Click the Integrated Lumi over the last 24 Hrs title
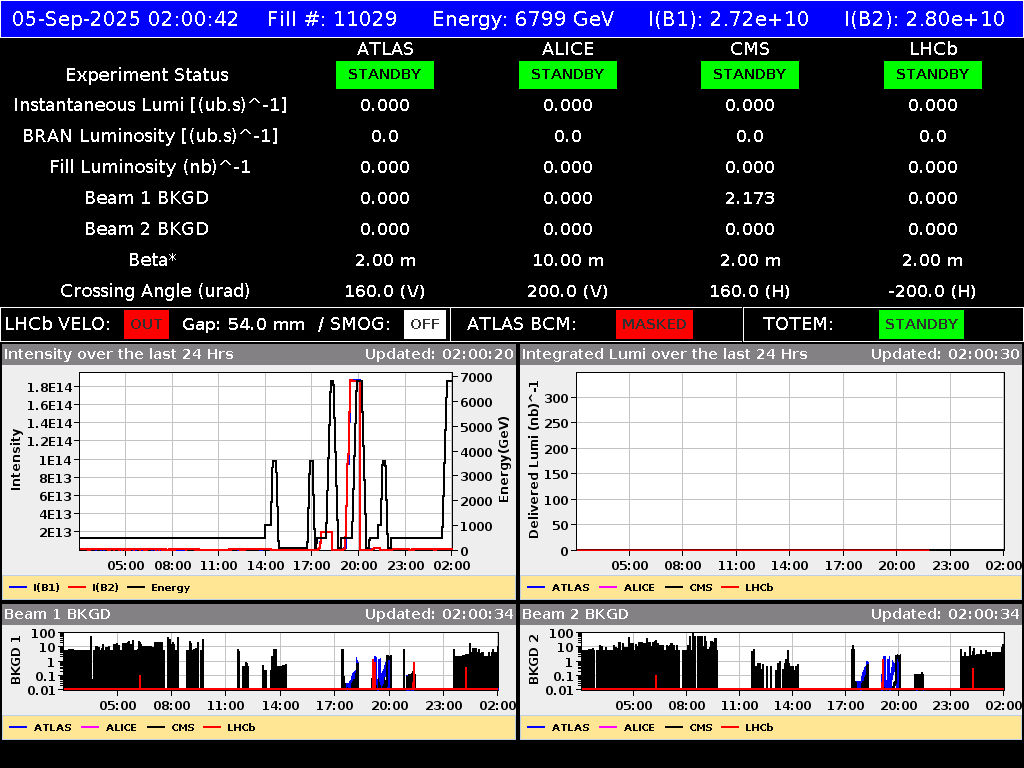1024x768 pixels. 665,354
